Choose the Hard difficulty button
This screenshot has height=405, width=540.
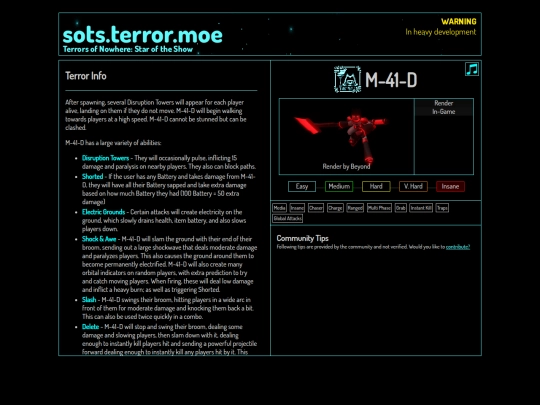pyautogui.click(x=376, y=186)
